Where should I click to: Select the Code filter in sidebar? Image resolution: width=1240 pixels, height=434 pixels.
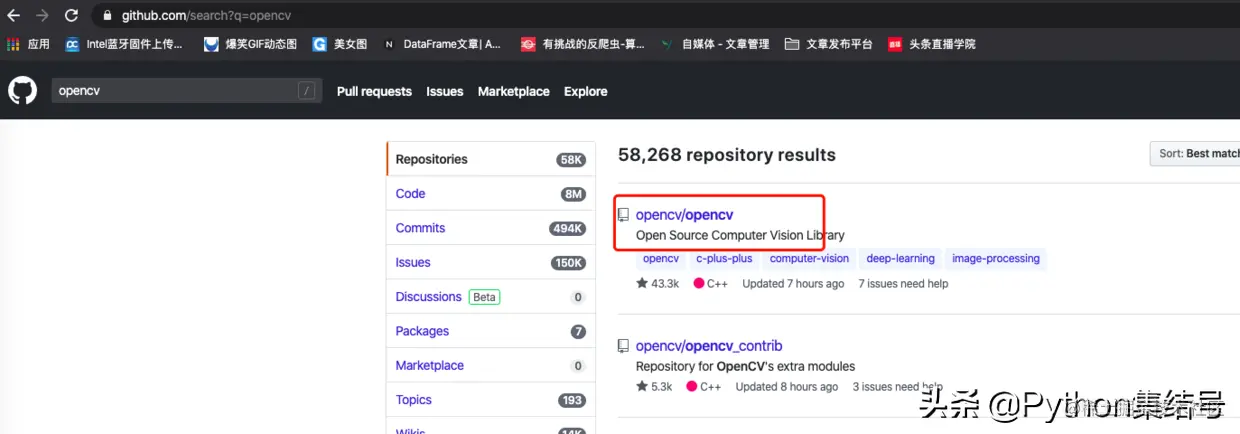point(491,194)
